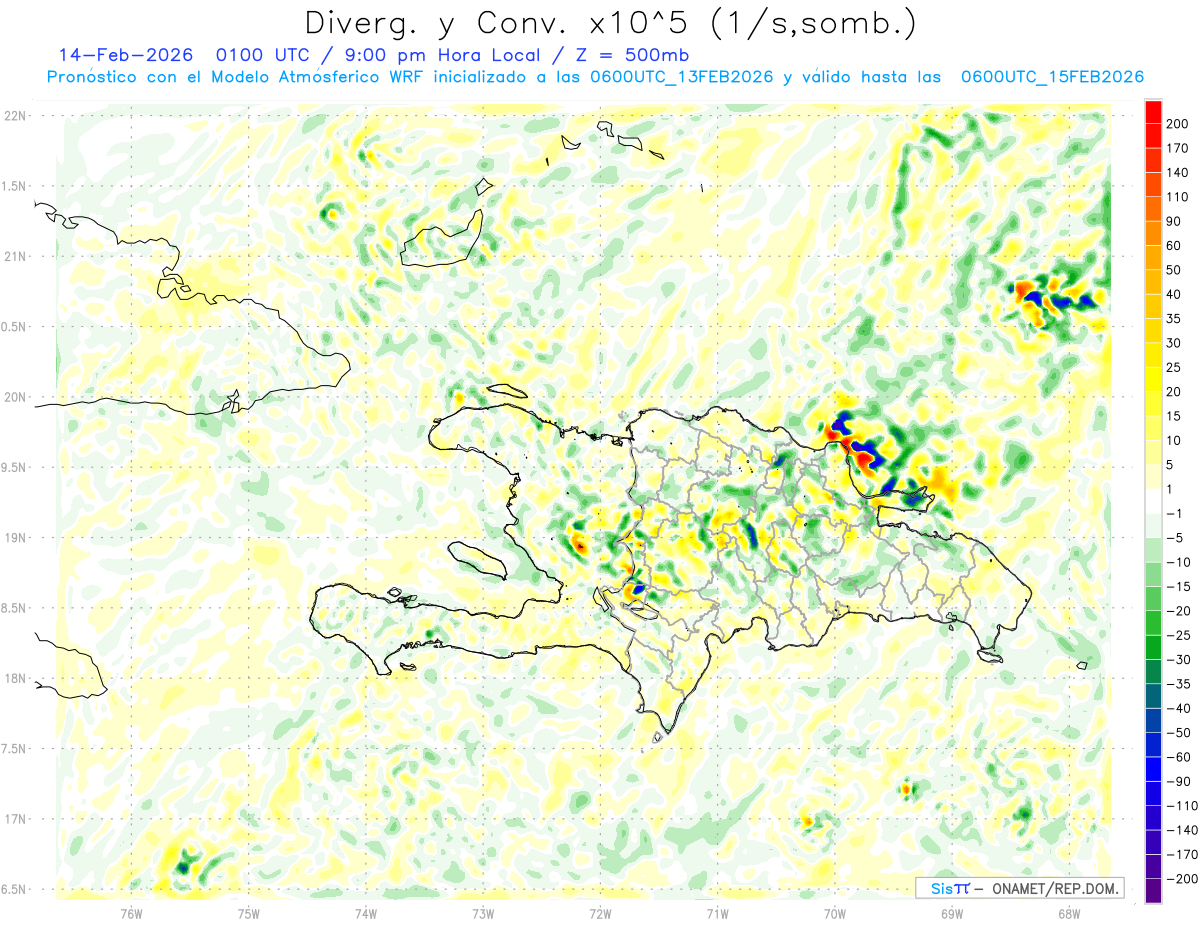Click the white color band between 1 and -1
Screen dimensions: 1200x927
1153,500
